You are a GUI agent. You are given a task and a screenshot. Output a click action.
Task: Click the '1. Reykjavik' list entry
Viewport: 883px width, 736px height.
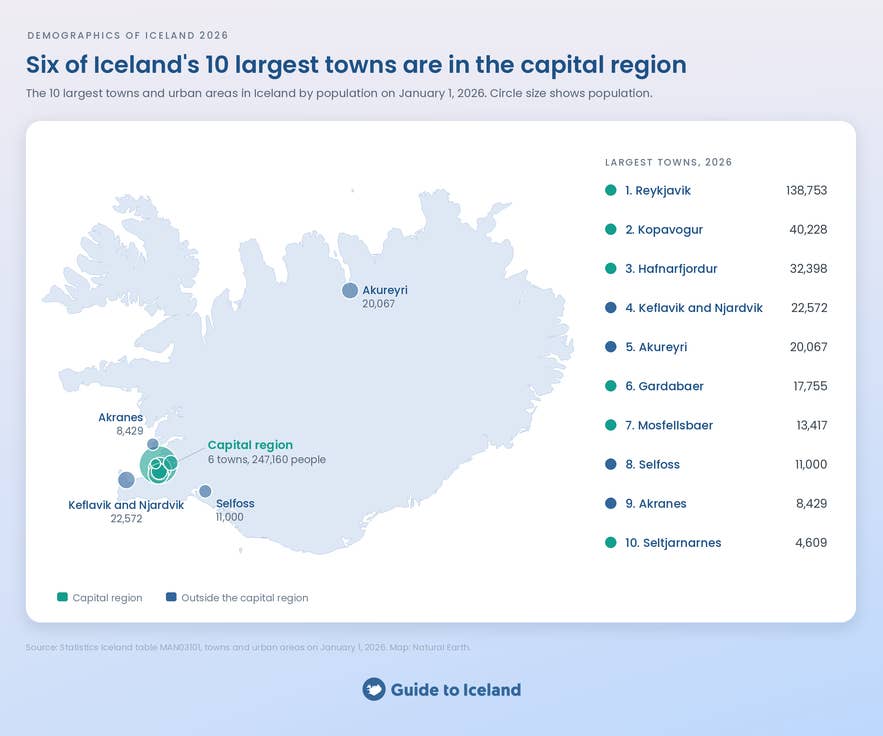point(658,190)
